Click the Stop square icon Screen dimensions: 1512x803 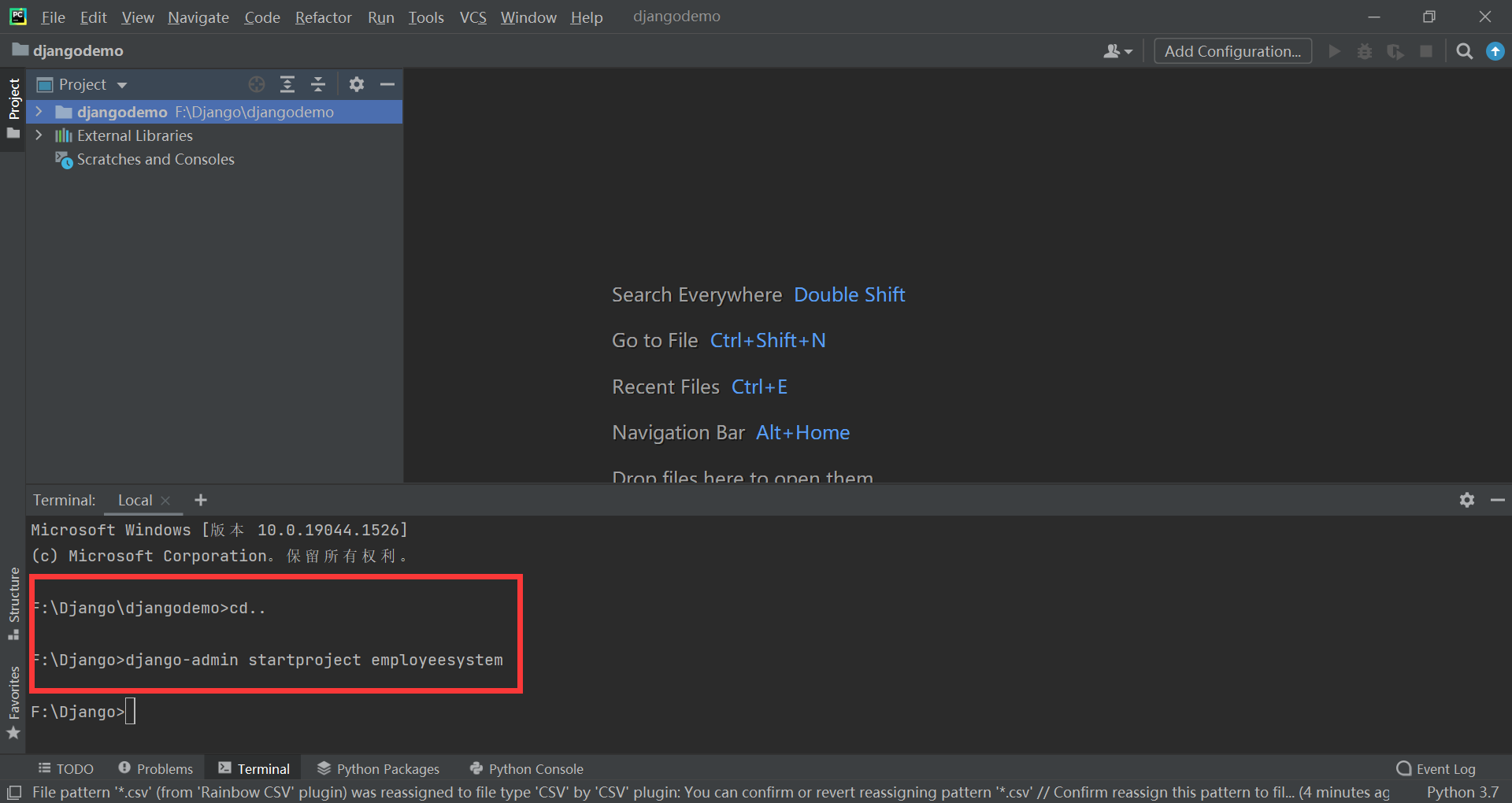(1426, 51)
